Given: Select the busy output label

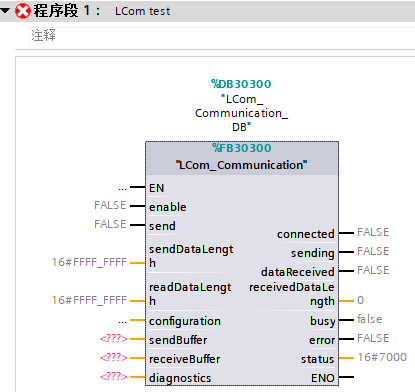Looking at the screenshot, I should tap(323, 321).
